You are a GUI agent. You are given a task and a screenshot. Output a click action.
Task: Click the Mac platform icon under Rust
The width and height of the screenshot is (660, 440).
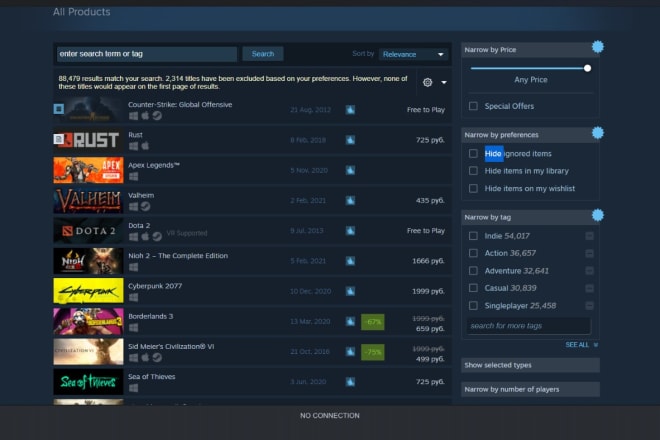(145, 146)
